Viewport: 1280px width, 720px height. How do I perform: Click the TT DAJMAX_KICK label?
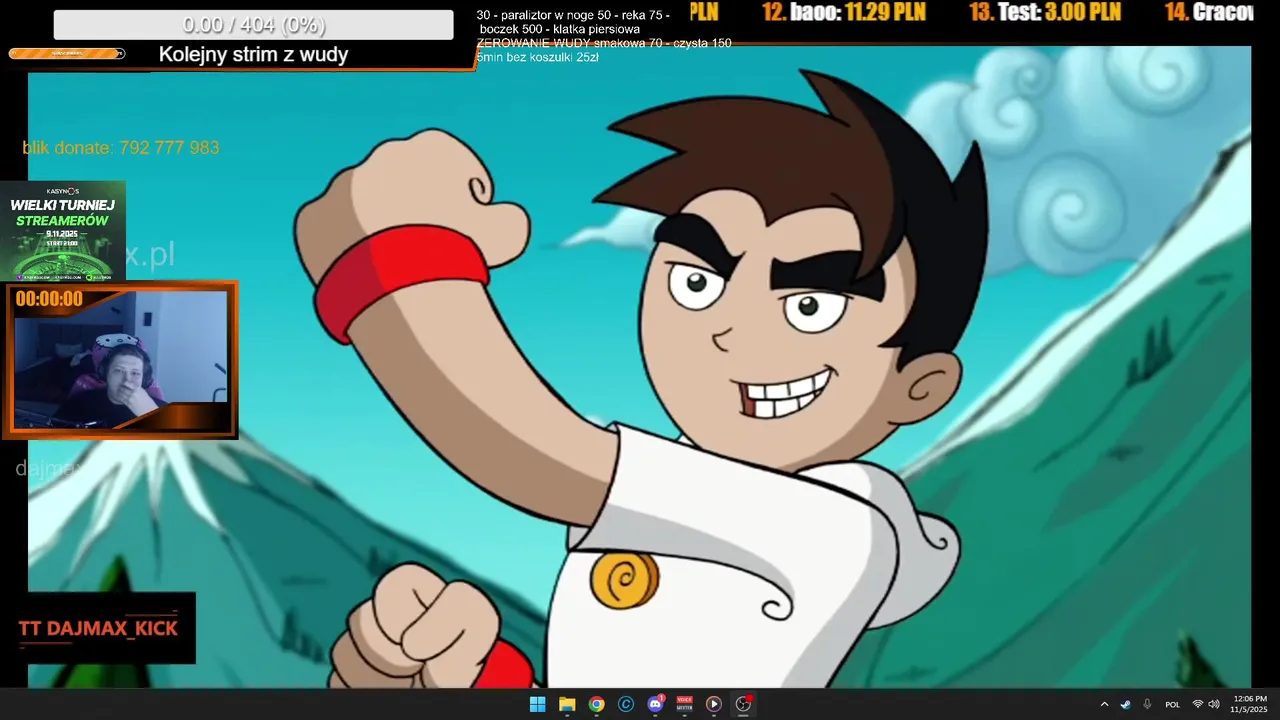point(98,628)
